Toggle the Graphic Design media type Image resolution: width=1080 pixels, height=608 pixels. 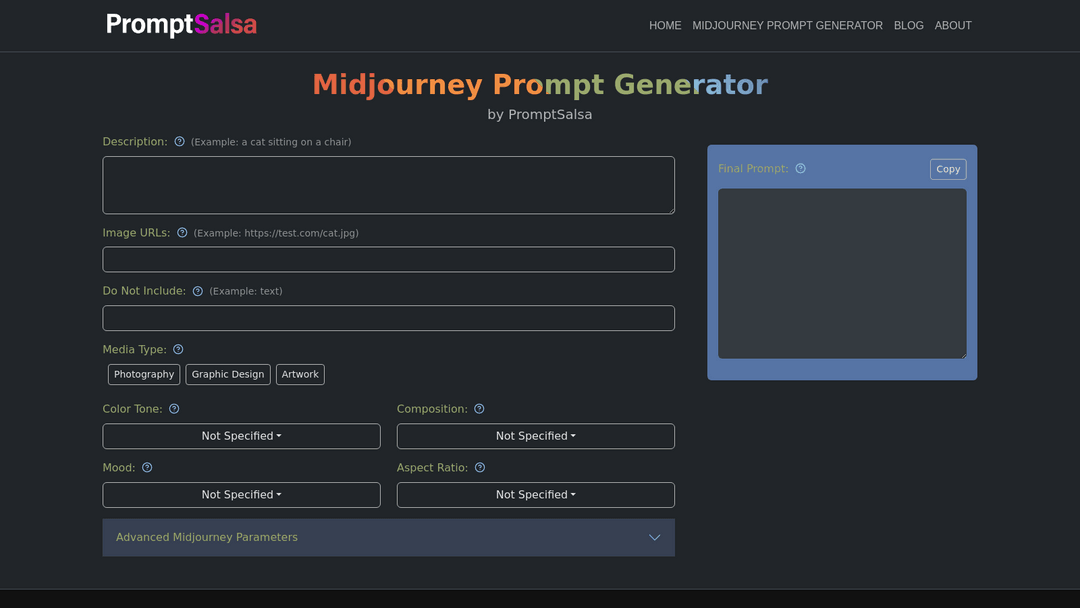tap(228, 375)
